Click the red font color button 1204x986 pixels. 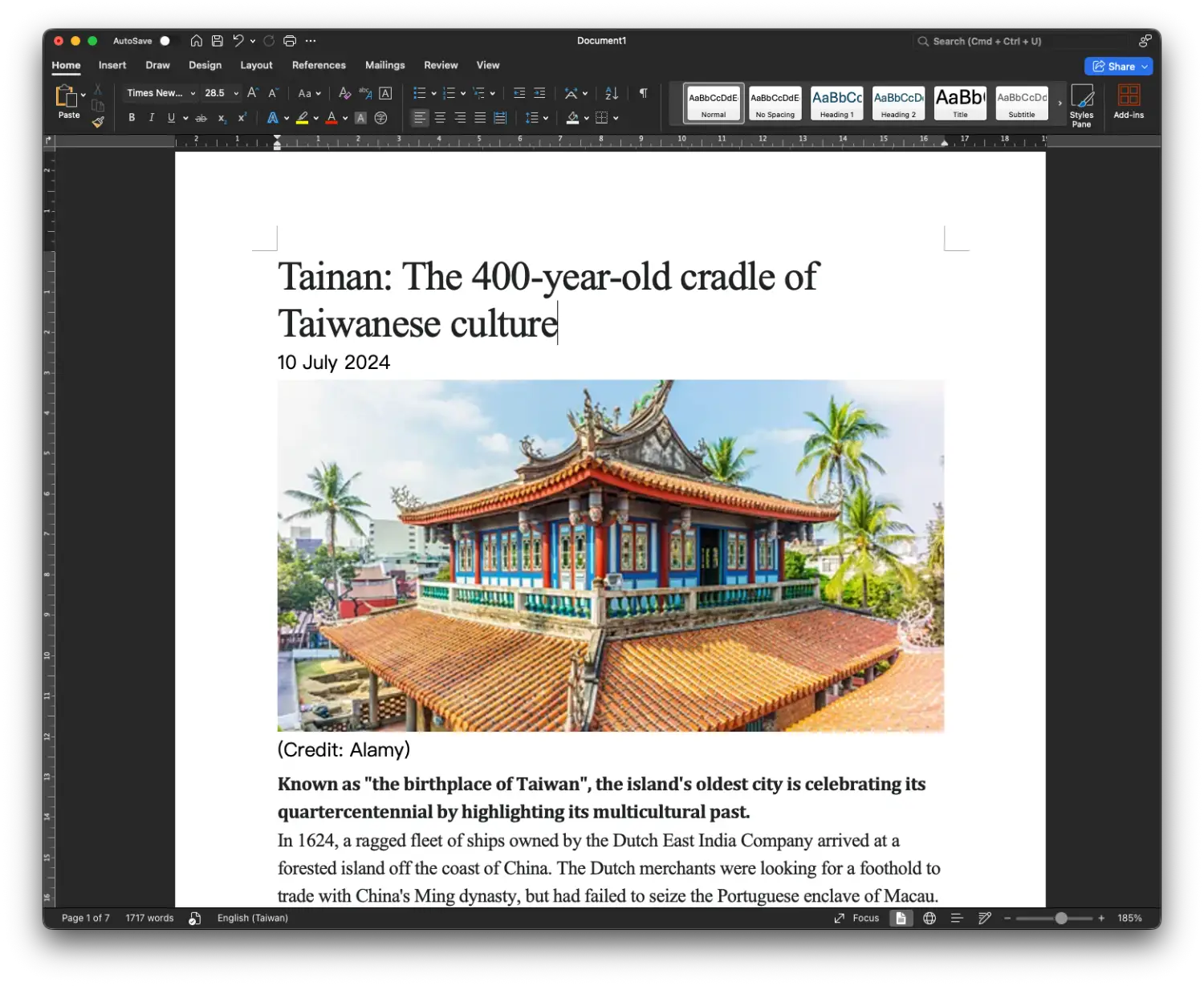pyautogui.click(x=332, y=118)
